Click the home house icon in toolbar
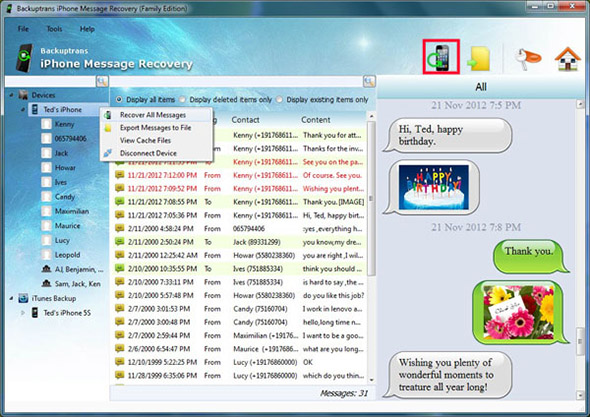The height and width of the screenshot is (417, 590). pos(568,59)
